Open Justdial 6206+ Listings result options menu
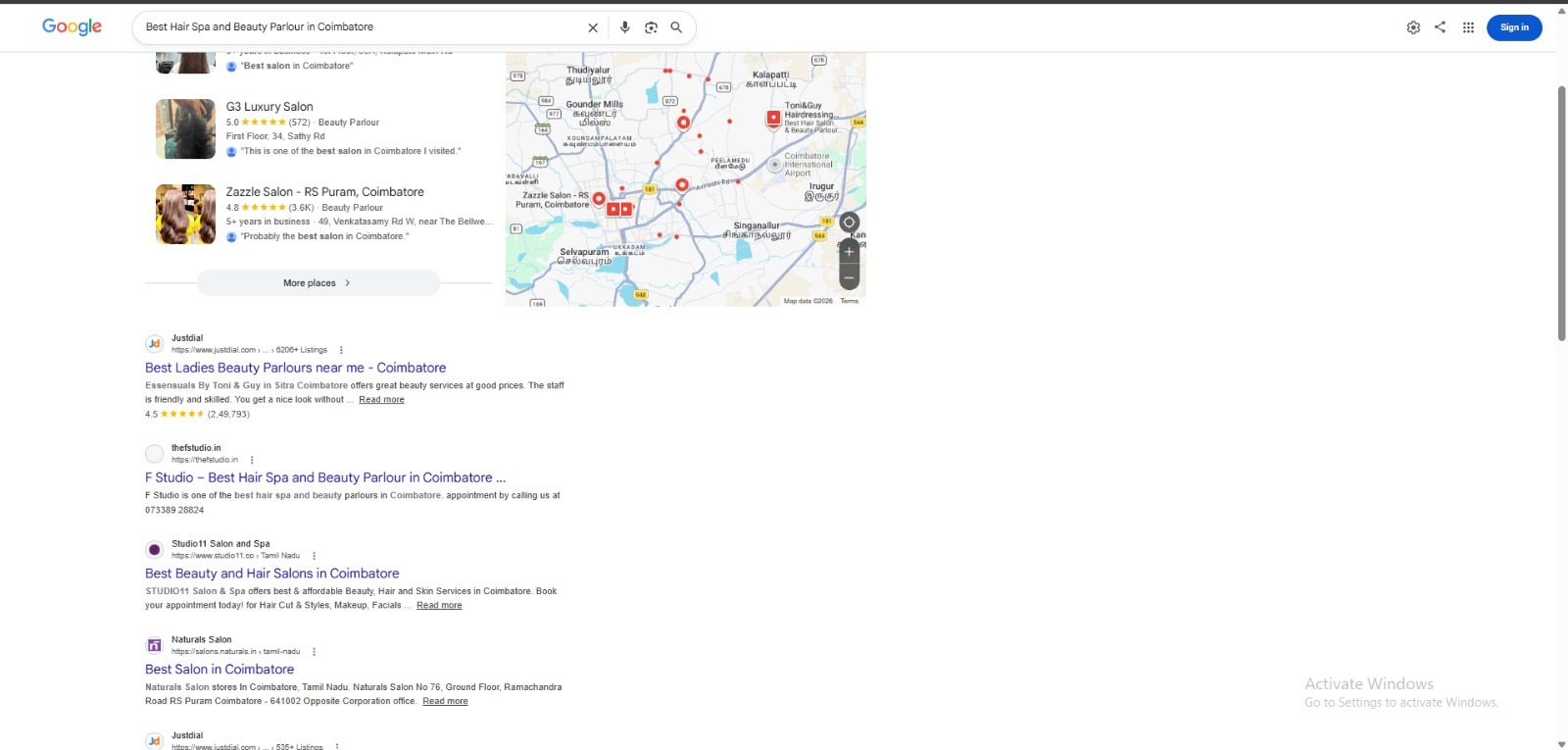 click(x=341, y=350)
